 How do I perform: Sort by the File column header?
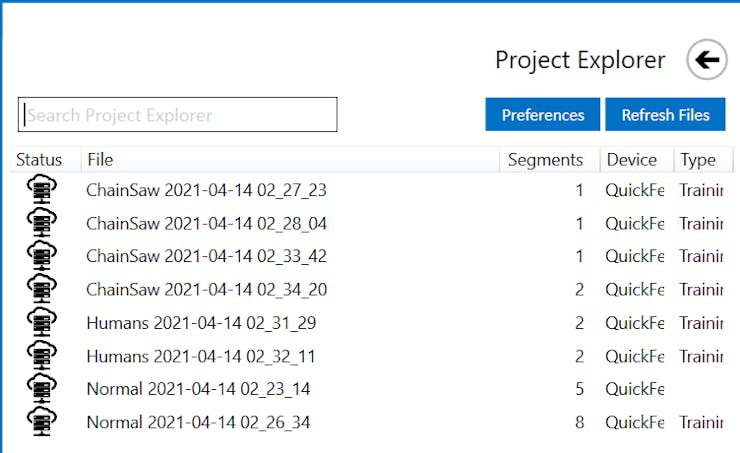(x=100, y=160)
